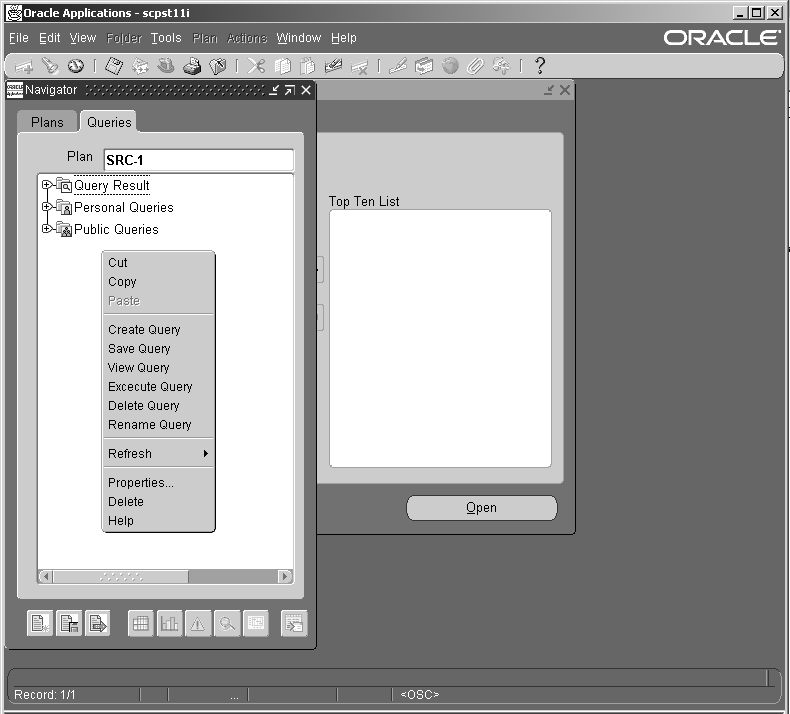790x714 pixels.
Task: Open the Refresh submenu arrow
Action: 206,453
